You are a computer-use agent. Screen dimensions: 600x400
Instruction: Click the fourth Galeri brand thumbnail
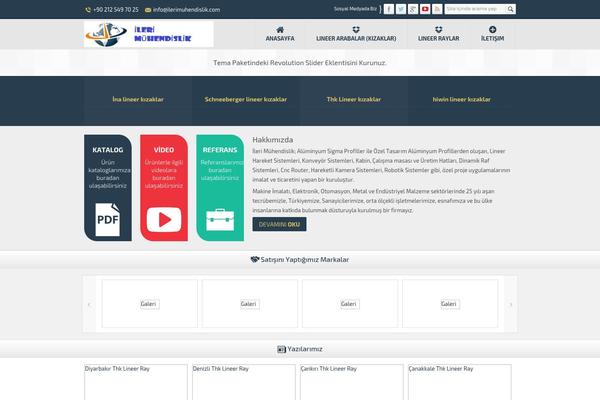pos(450,304)
